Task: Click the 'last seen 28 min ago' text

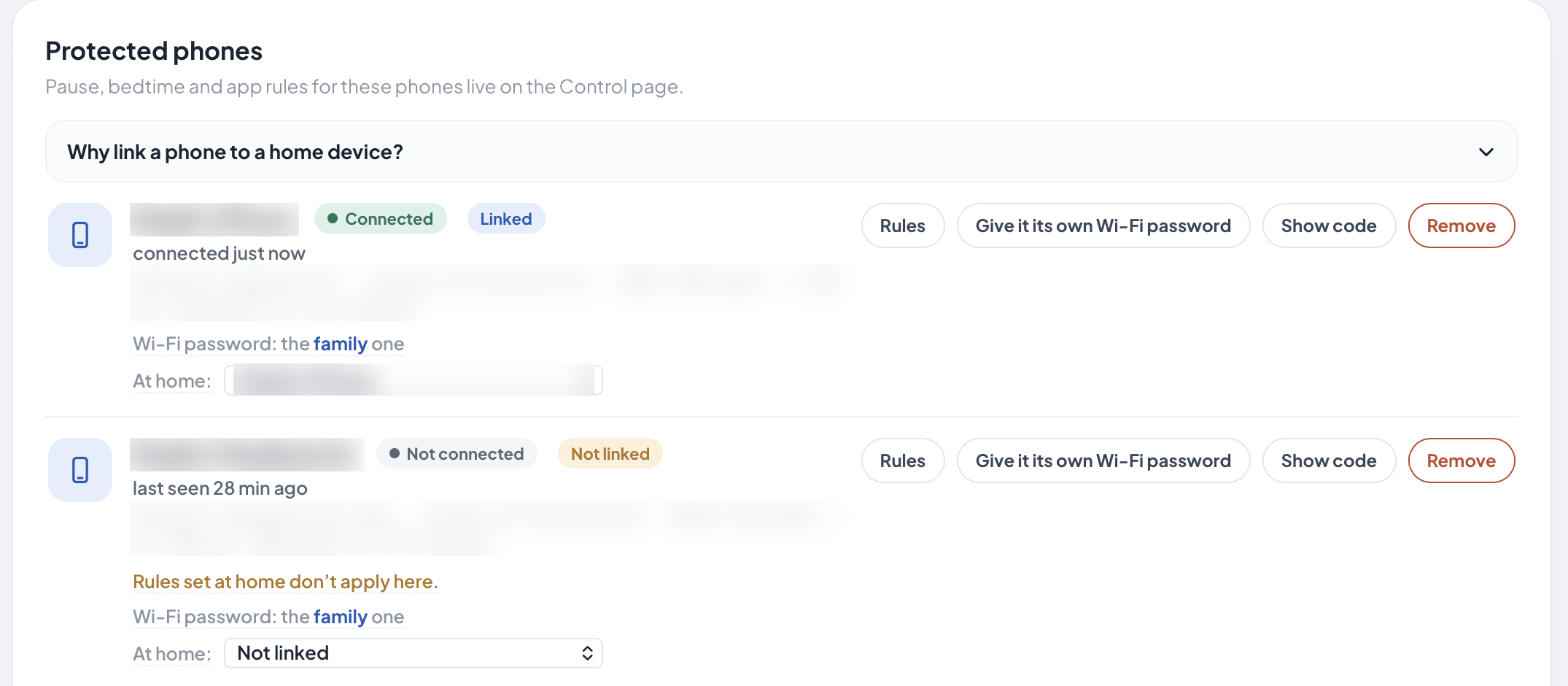Action: [x=220, y=488]
